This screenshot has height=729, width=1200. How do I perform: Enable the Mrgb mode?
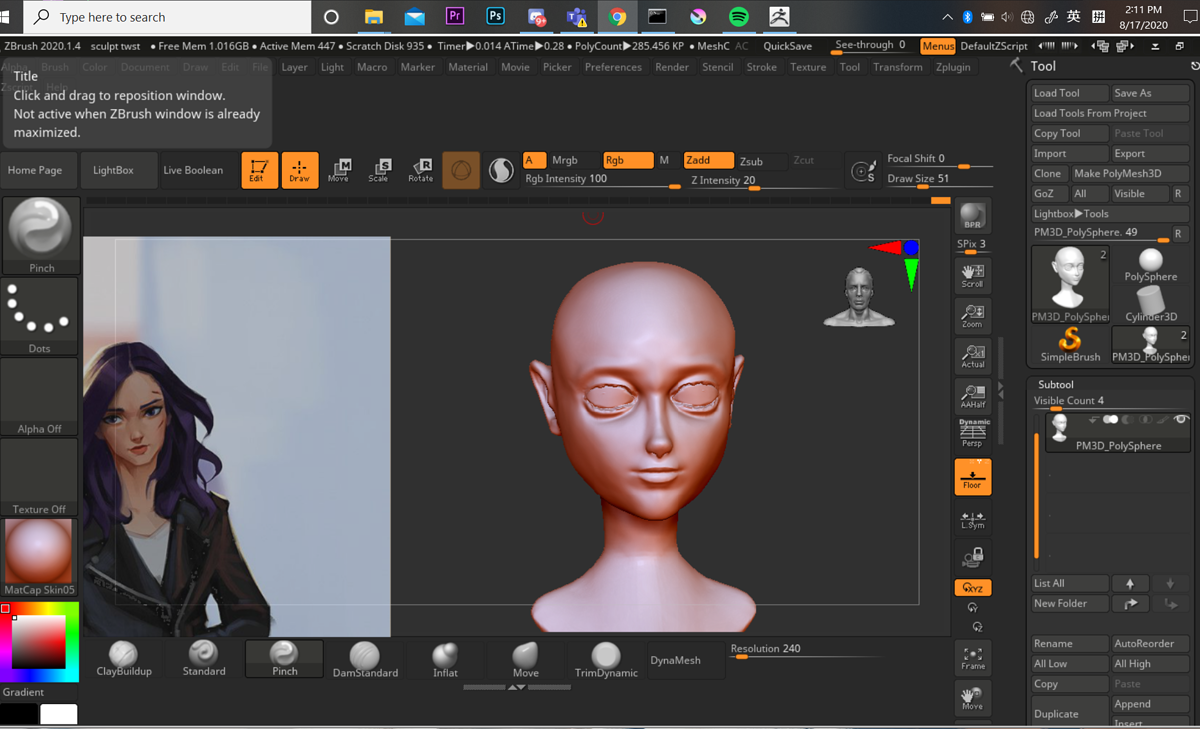(x=574, y=160)
